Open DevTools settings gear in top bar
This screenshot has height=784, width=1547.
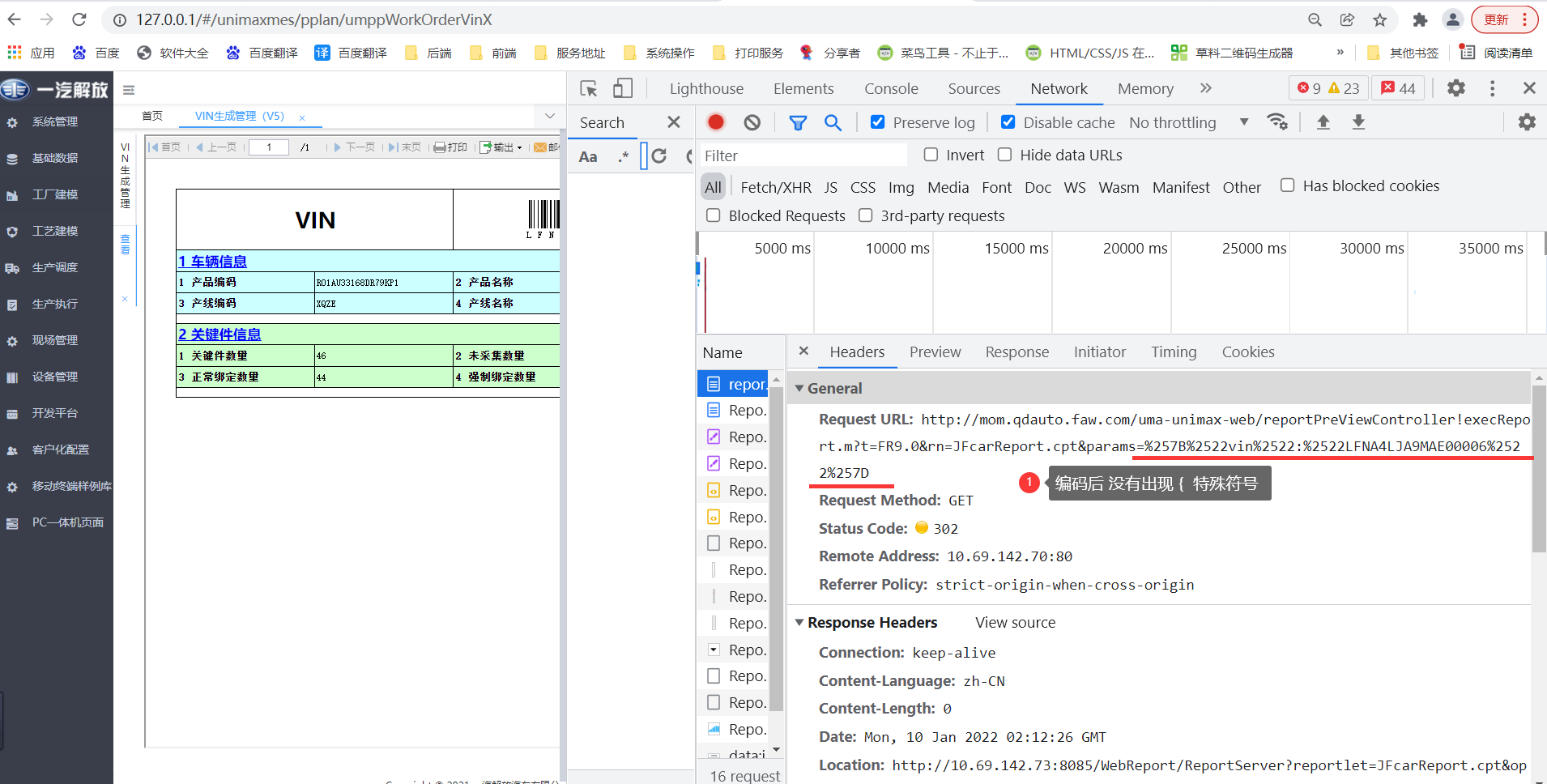(x=1456, y=87)
